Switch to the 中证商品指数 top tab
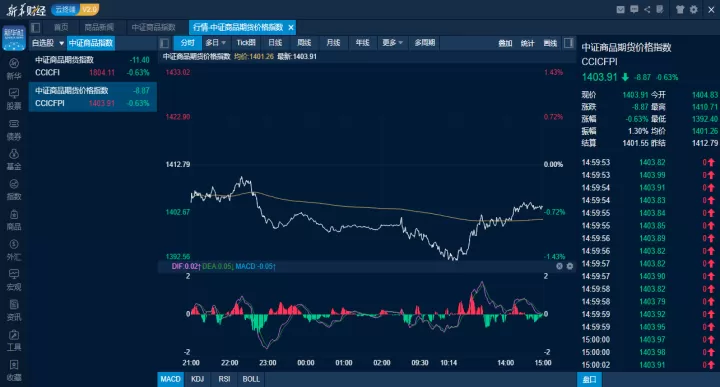Viewport: 720px width, 387px height. [x=153, y=28]
